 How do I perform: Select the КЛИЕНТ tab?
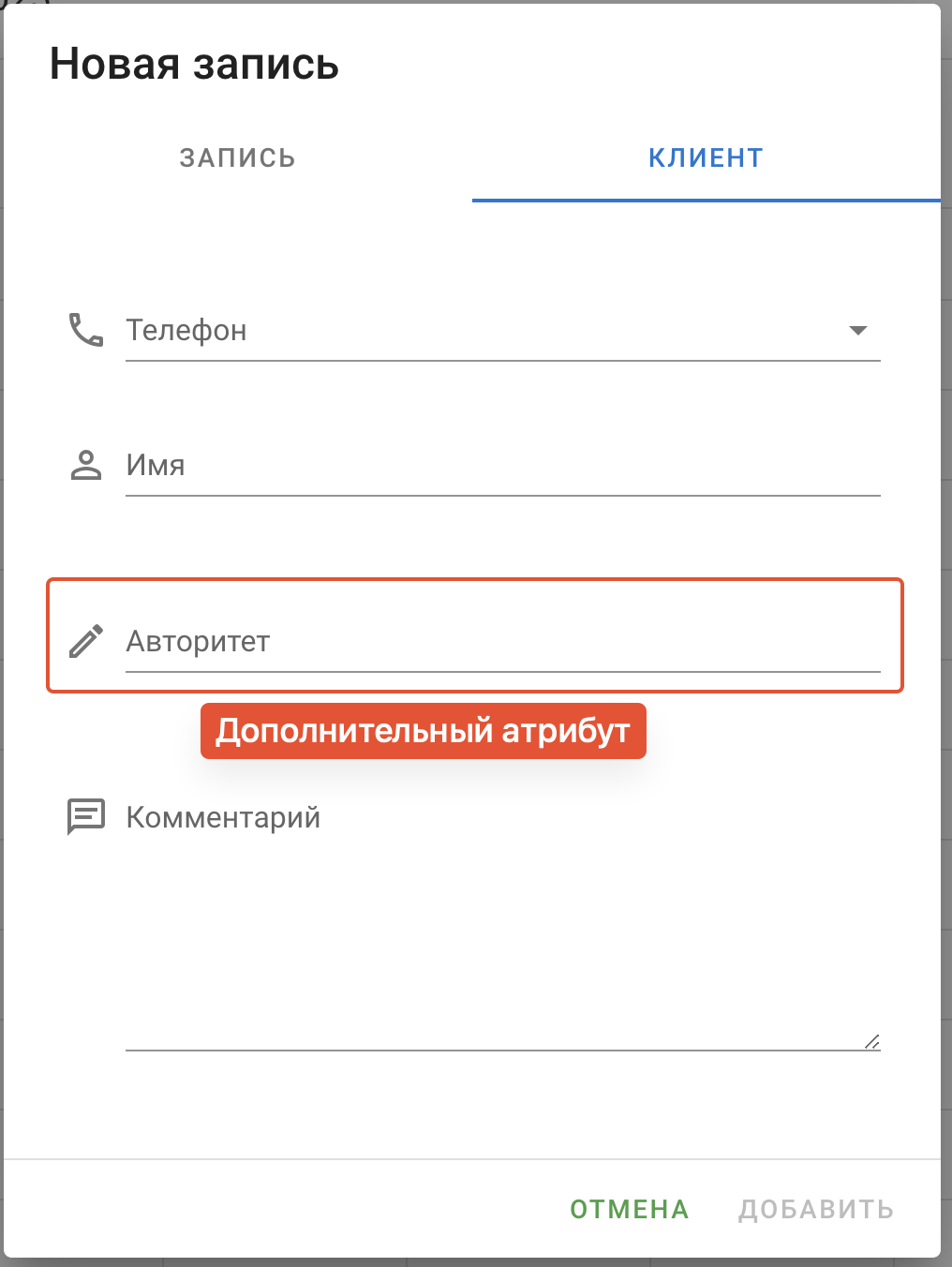point(707,158)
